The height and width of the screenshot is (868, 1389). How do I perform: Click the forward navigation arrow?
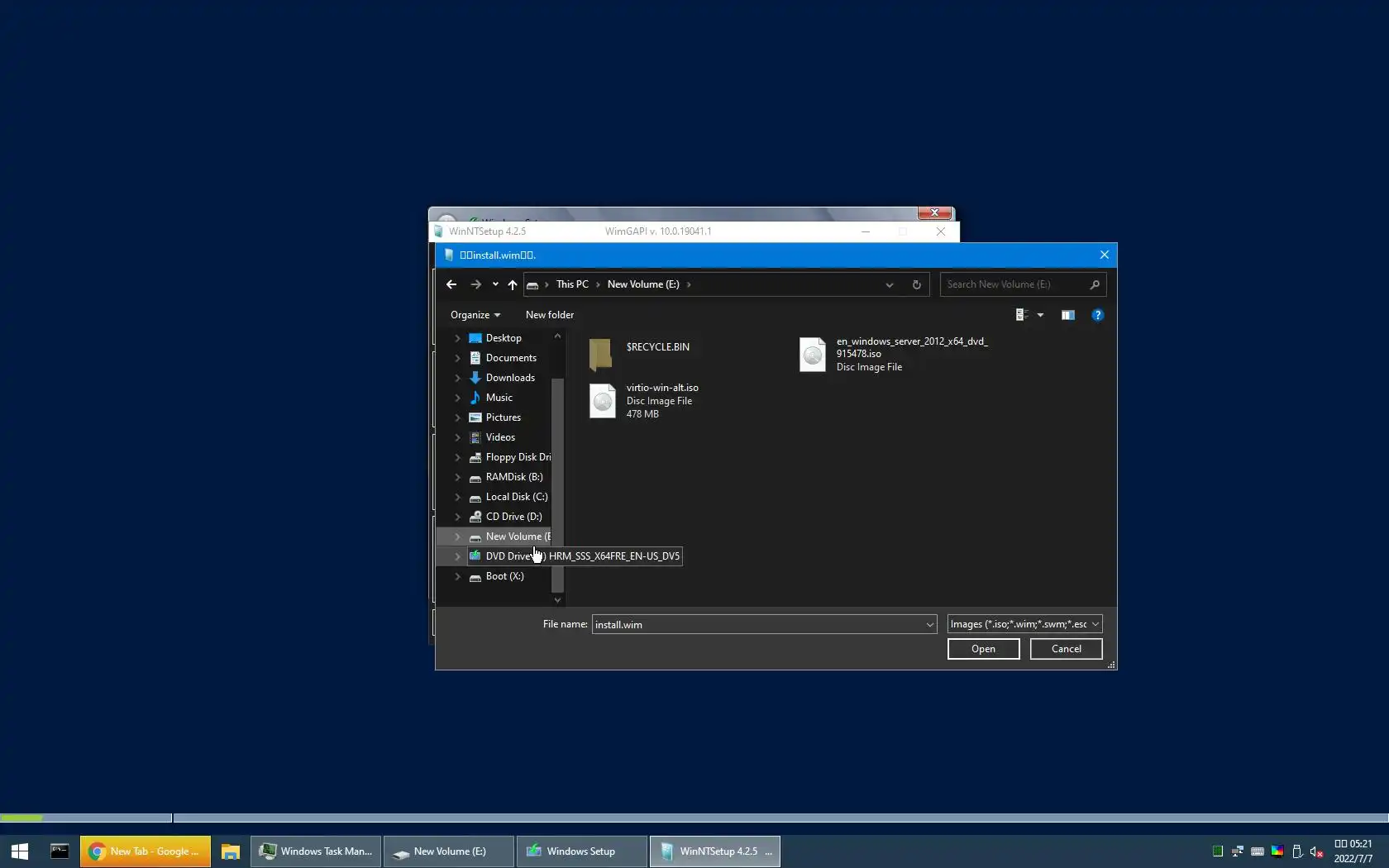pyautogui.click(x=475, y=284)
